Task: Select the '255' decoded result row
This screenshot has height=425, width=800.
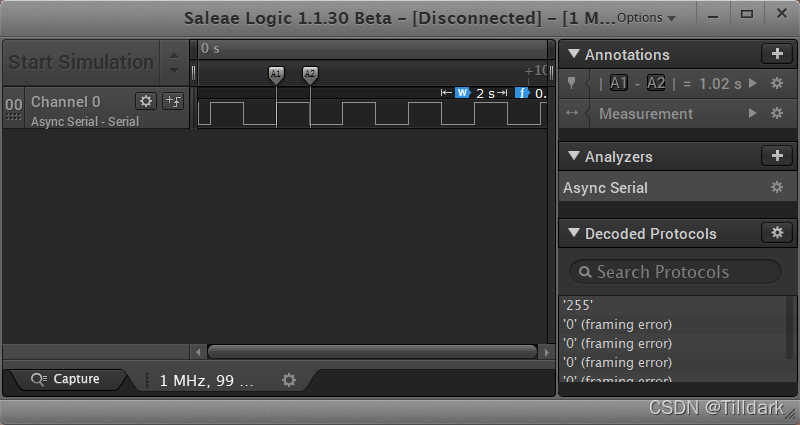Action: pos(673,305)
